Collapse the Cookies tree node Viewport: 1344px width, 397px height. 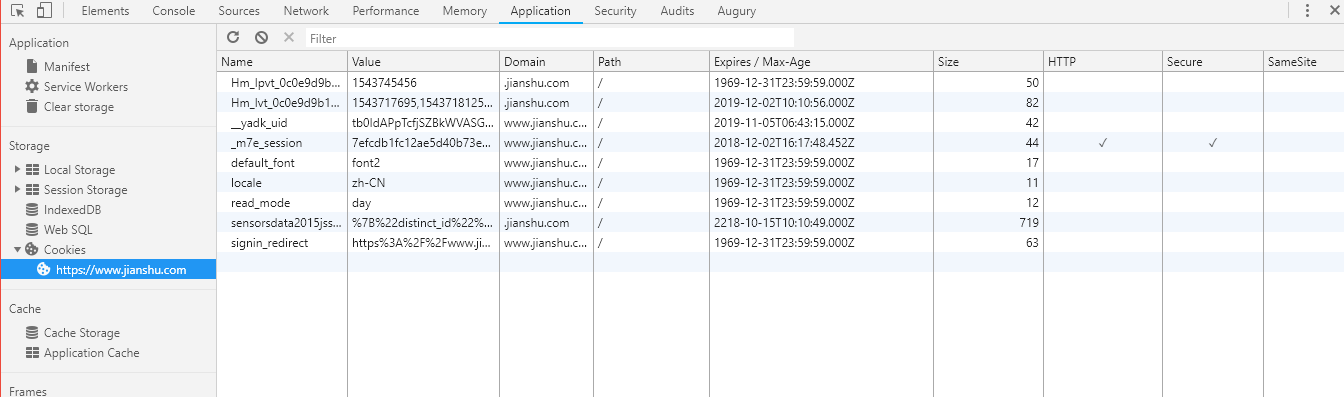18,250
